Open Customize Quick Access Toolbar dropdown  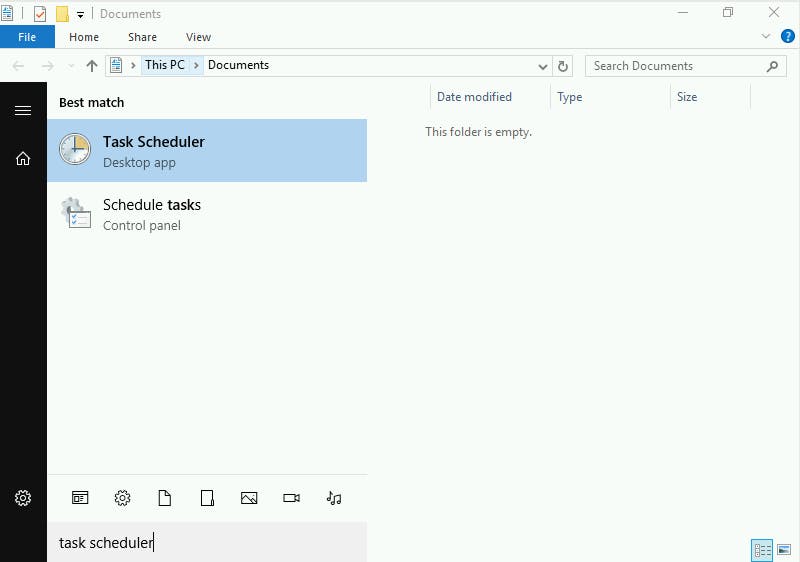[x=80, y=15]
